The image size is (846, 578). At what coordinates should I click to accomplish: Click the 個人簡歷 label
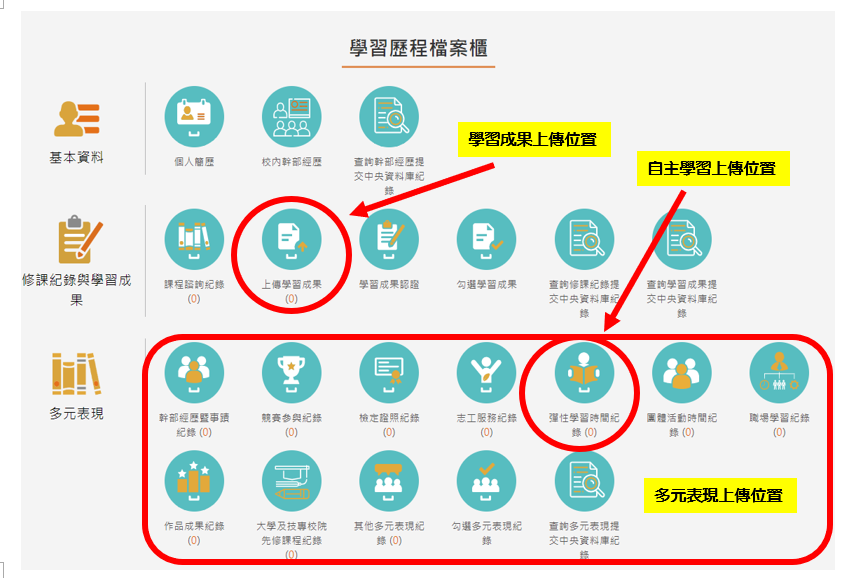[x=194, y=161]
